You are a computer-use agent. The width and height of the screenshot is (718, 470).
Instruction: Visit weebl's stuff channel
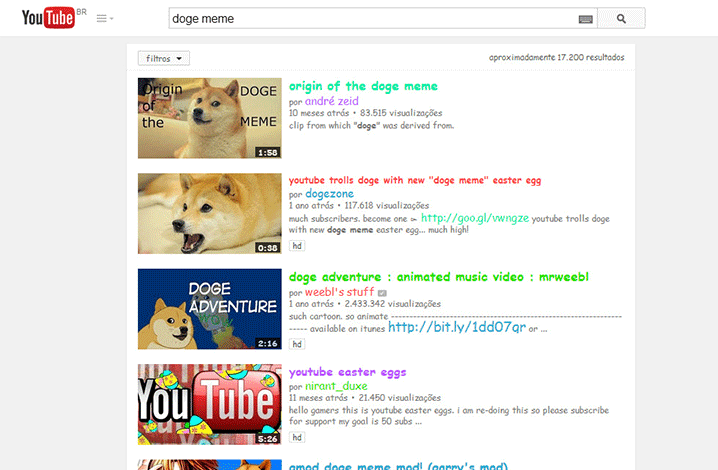340,292
